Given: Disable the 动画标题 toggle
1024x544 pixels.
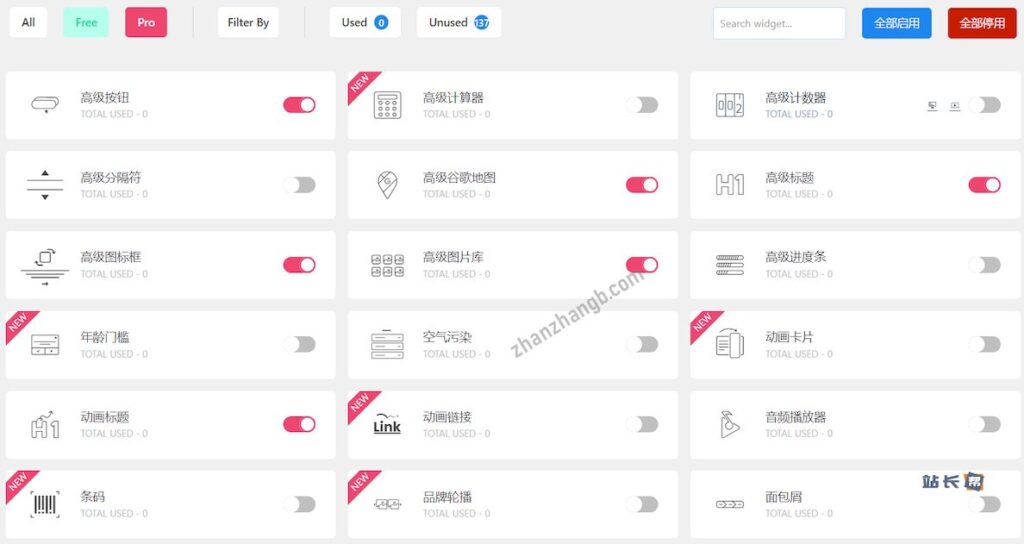Looking at the screenshot, I should click(x=299, y=424).
